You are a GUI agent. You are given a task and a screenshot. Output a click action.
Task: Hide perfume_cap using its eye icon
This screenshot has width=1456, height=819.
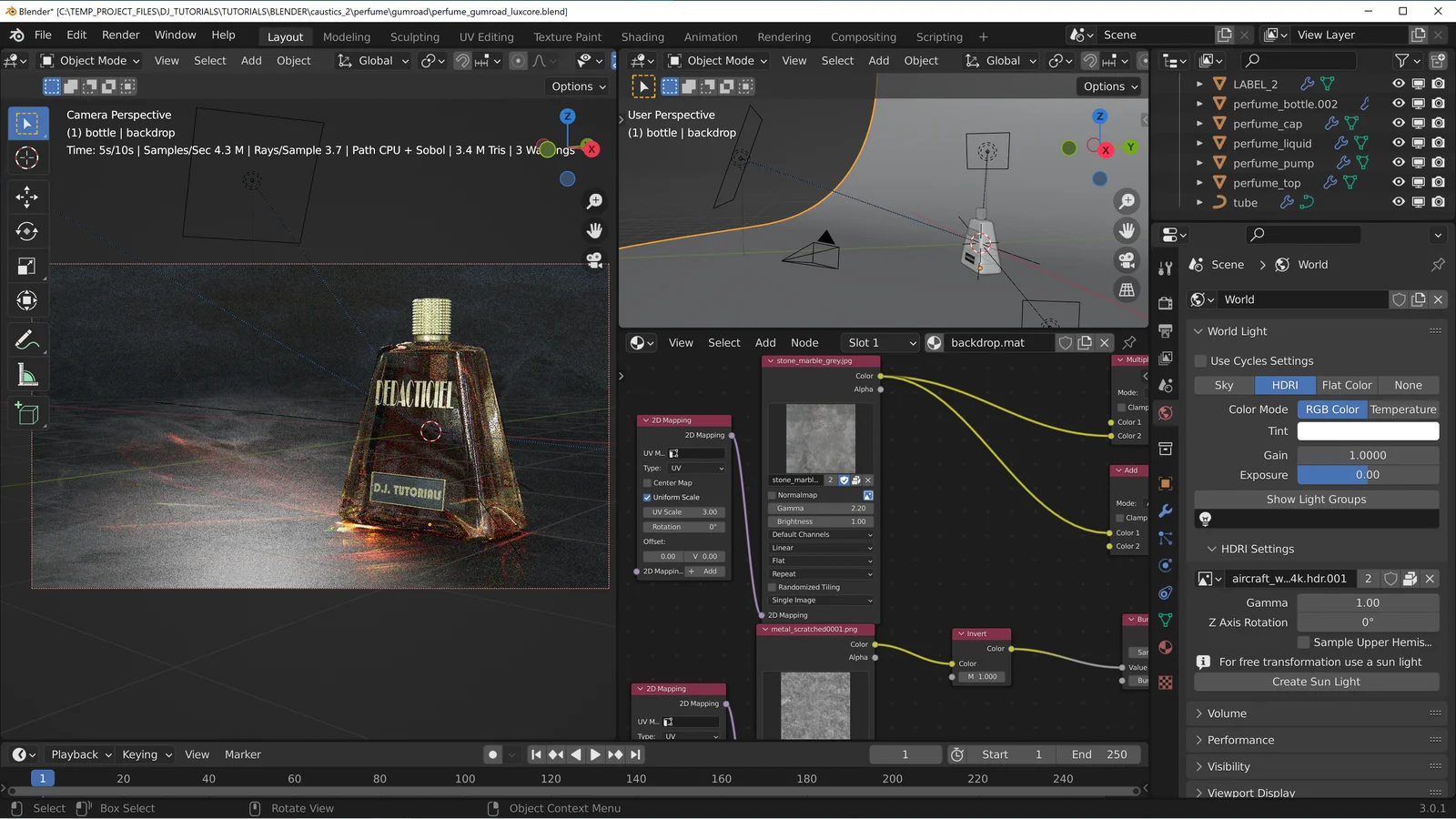pos(1398,123)
